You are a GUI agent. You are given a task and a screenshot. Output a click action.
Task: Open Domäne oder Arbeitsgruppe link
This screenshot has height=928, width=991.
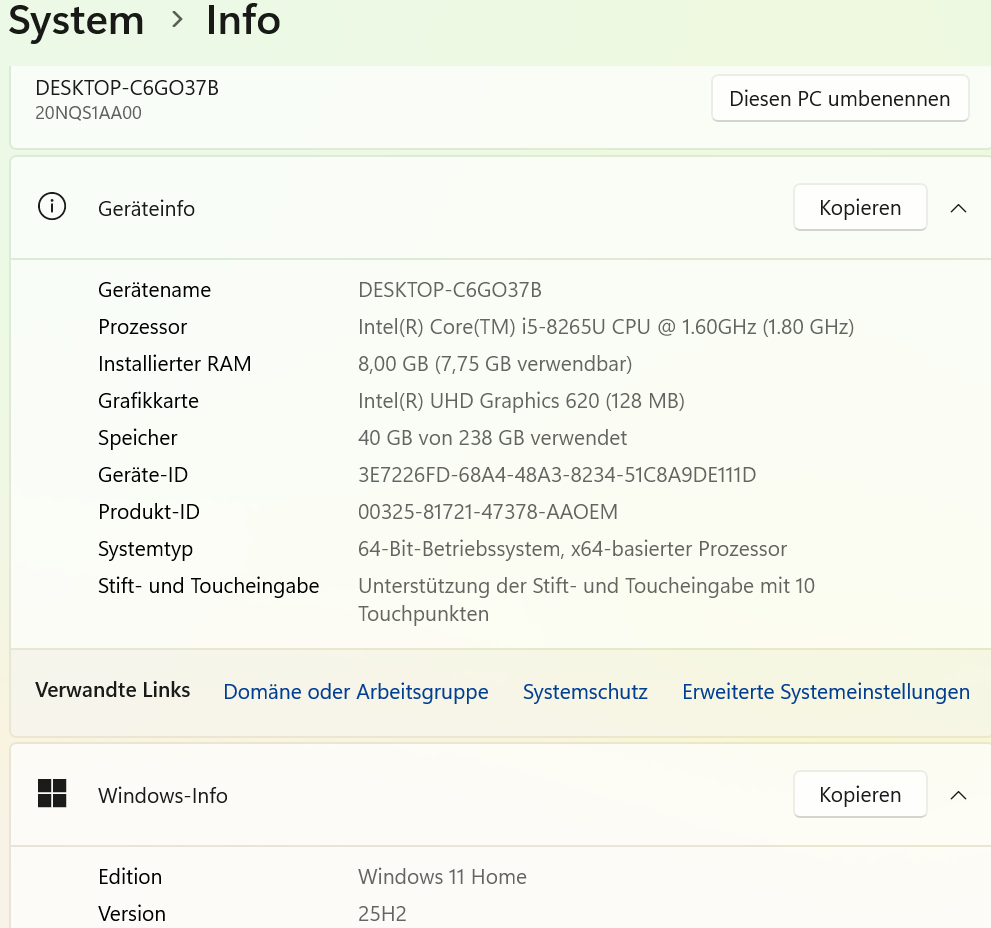click(x=356, y=692)
